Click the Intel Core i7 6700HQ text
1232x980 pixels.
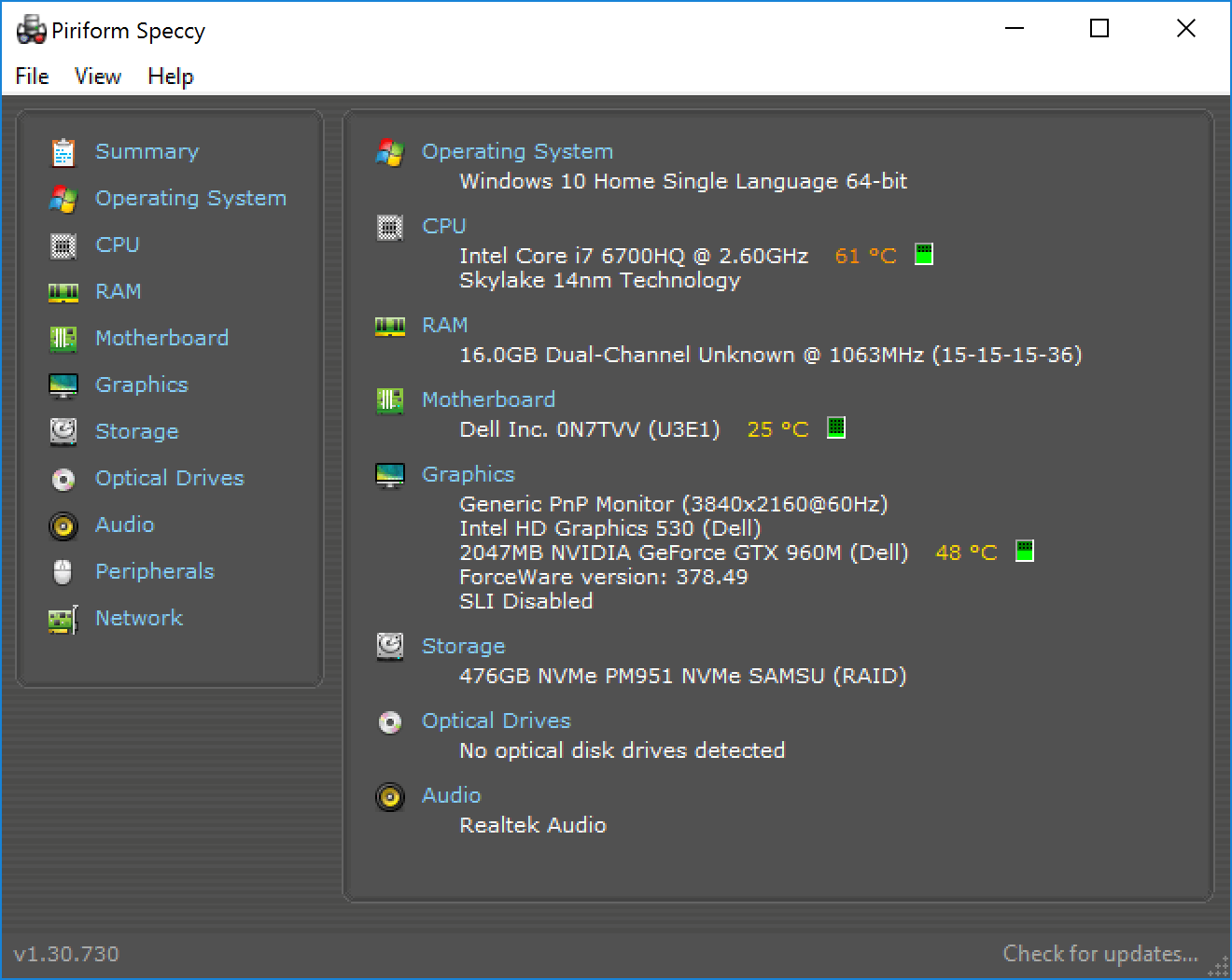tap(634, 256)
